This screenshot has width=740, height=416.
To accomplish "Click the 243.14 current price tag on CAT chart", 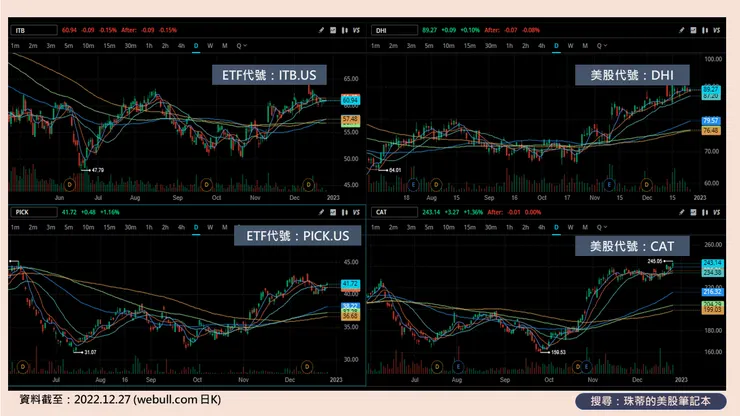I will (712, 263).
